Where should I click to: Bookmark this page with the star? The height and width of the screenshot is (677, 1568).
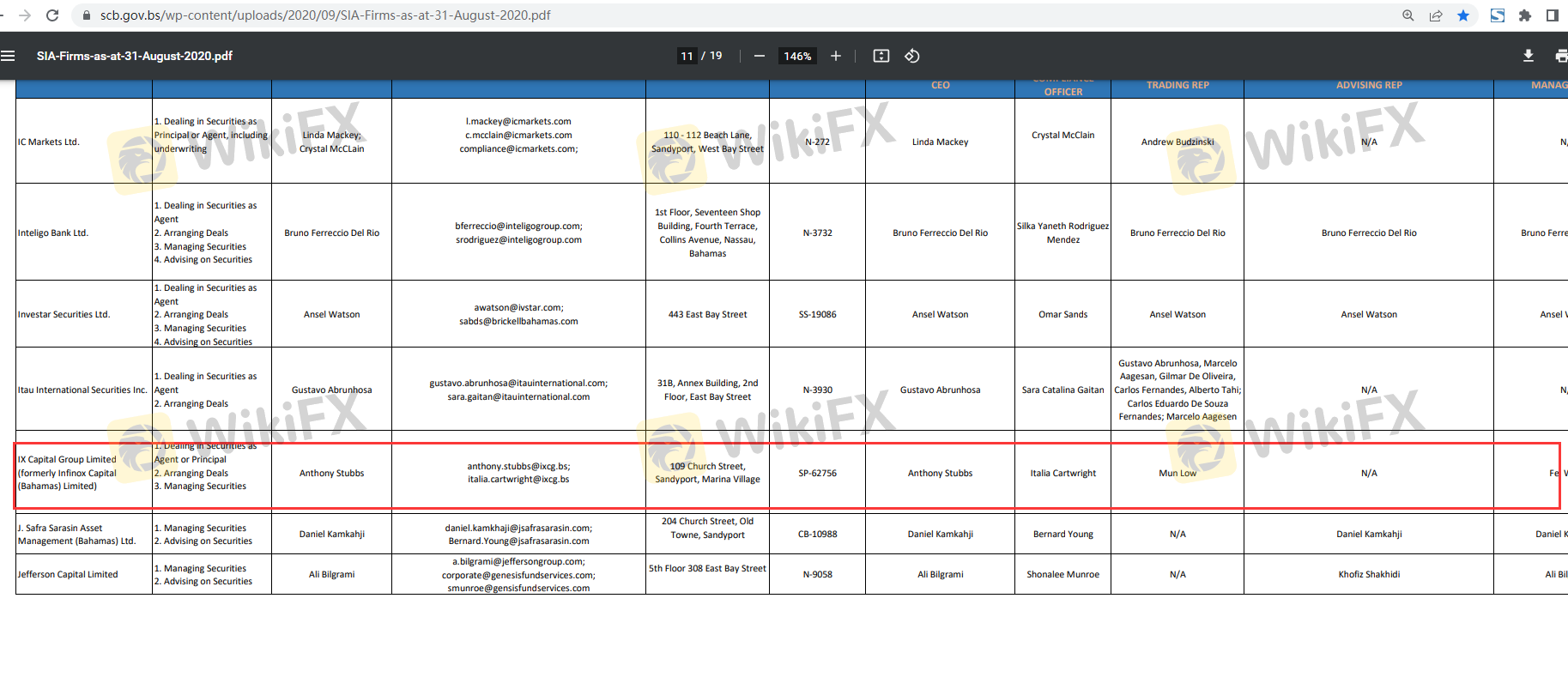(1463, 15)
